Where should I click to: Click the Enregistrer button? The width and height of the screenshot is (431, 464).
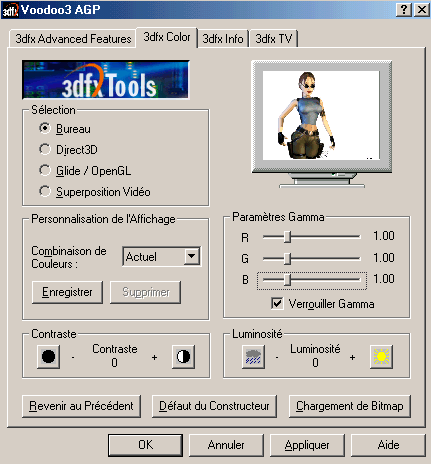coord(67,292)
